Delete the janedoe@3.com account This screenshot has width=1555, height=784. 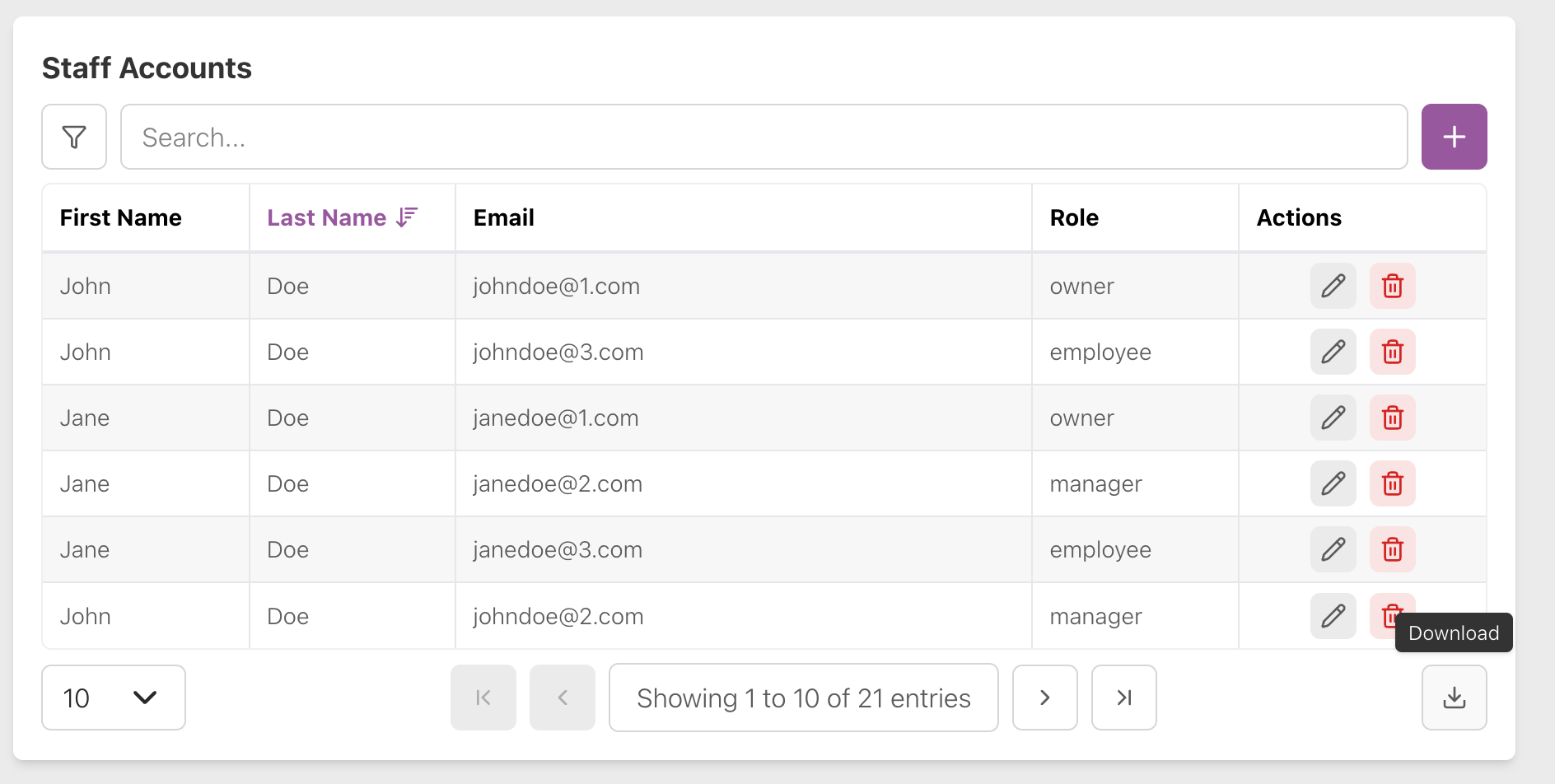1392,549
